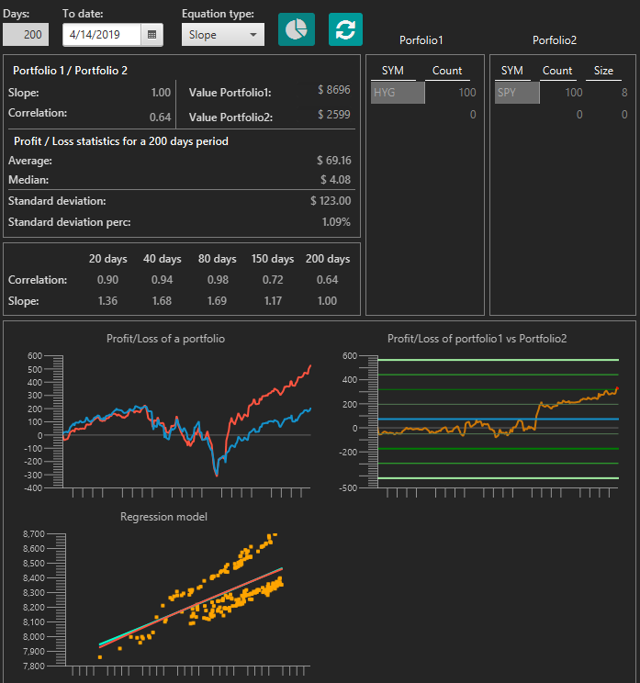Image resolution: width=640 pixels, height=683 pixels.
Task: Click the SPY count value 100 in Porfolio2
Action: [x=573, y=92]
